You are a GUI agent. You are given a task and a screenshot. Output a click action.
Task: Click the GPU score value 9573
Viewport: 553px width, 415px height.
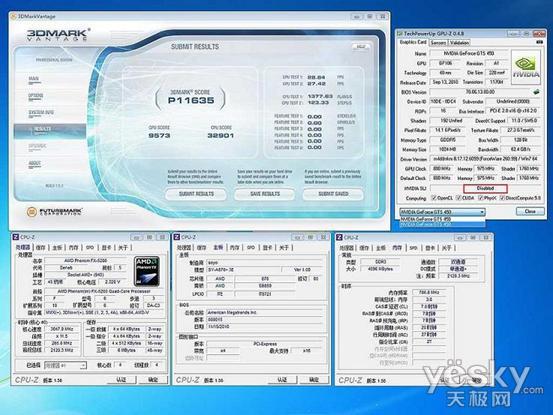(x=159, y=135)
